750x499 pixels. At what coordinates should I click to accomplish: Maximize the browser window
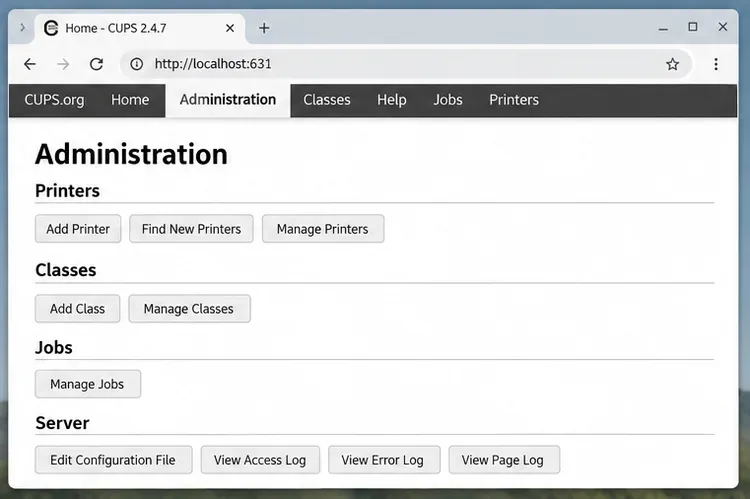pos(693,27)
